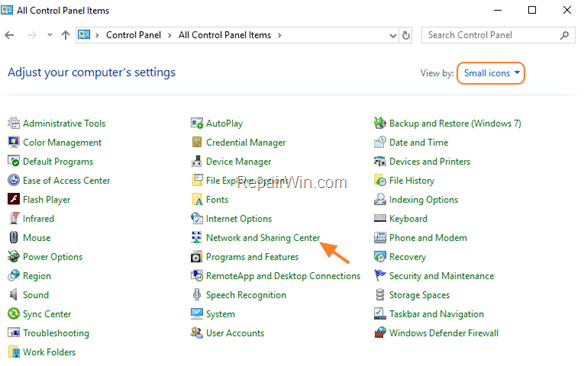Click the Device Manager icon

[x=197, y=161]
